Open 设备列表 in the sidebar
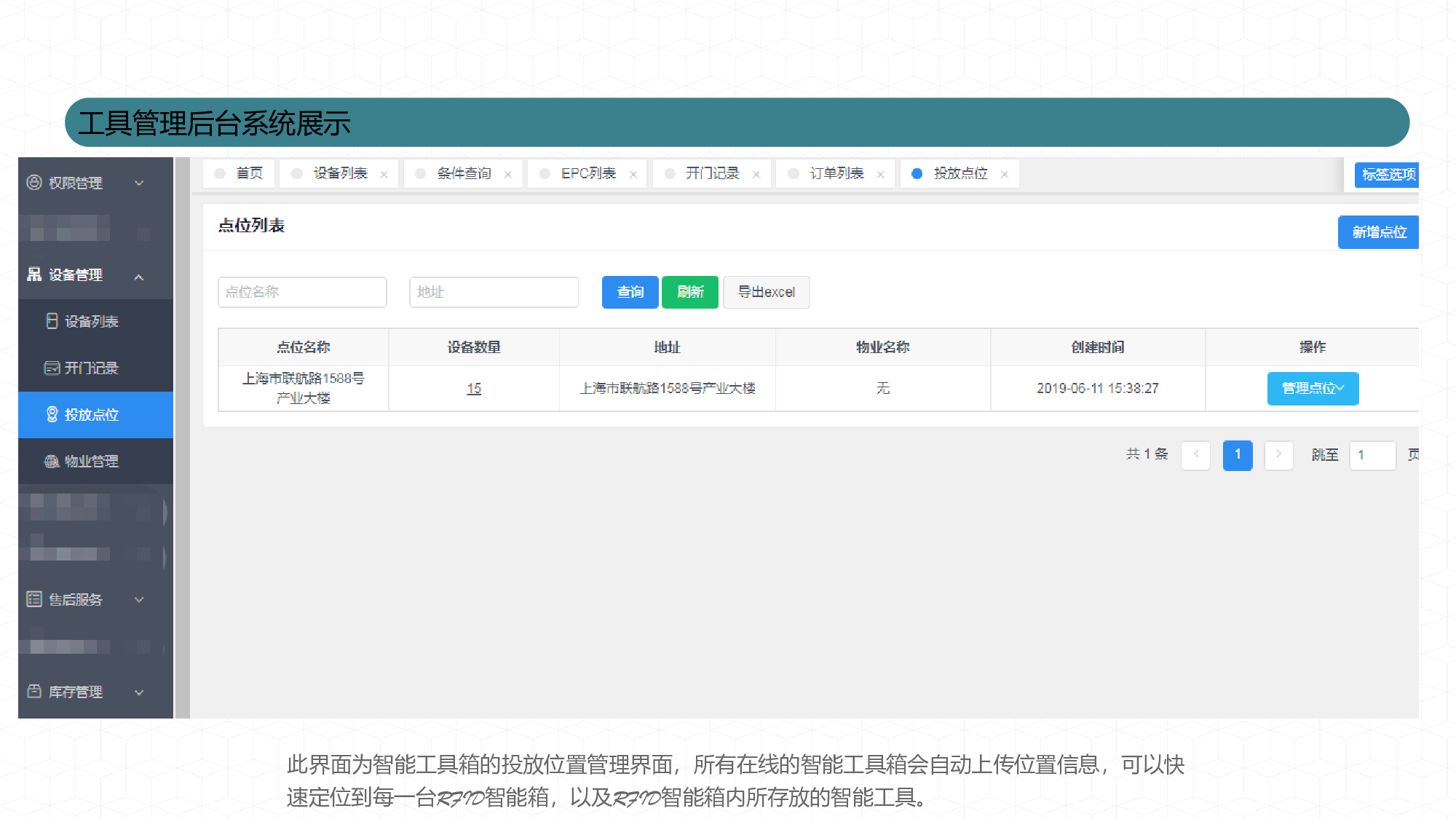 click(x=95, y=321)
